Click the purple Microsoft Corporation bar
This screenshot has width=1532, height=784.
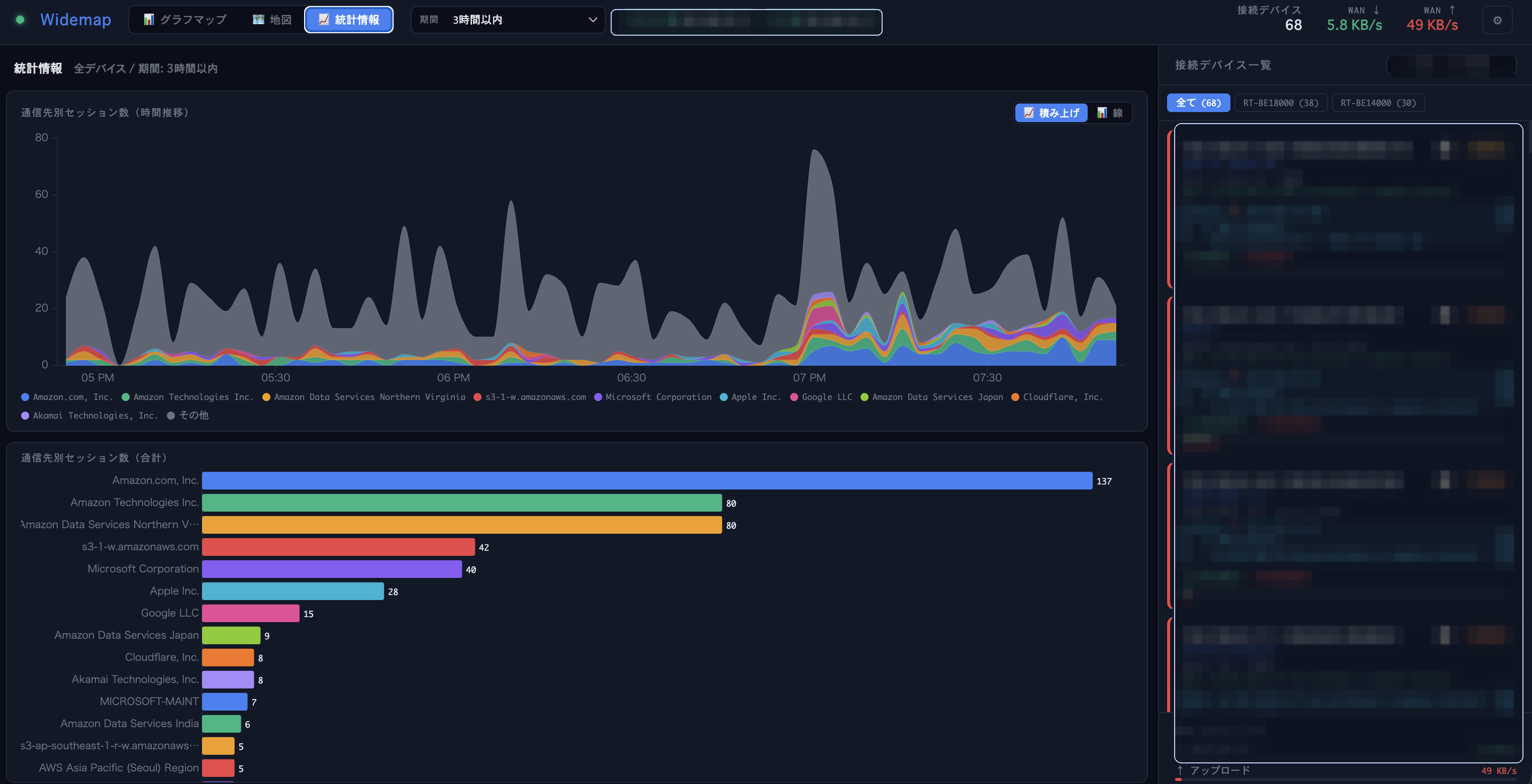[x=332, y=569]
